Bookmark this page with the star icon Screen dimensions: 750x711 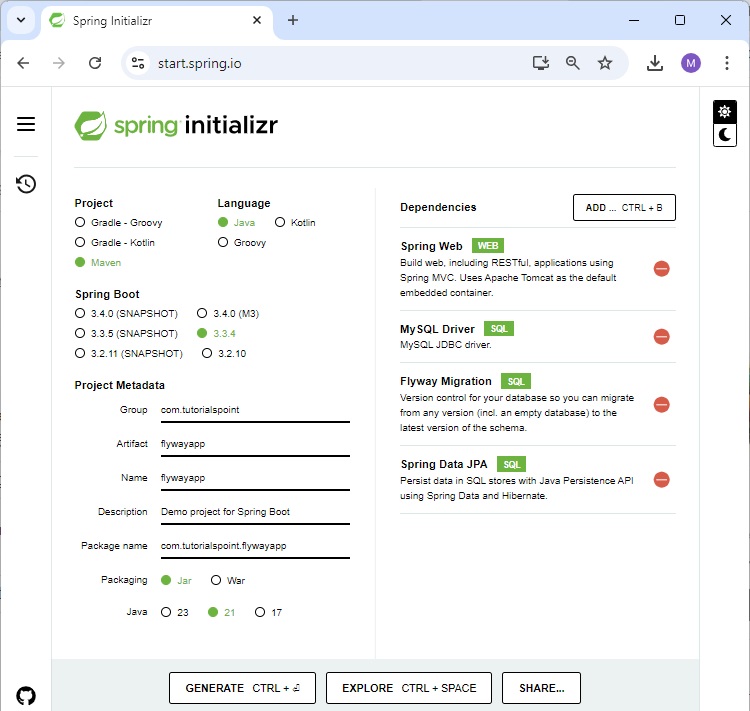pyautogui.click(x=605, y=63)
